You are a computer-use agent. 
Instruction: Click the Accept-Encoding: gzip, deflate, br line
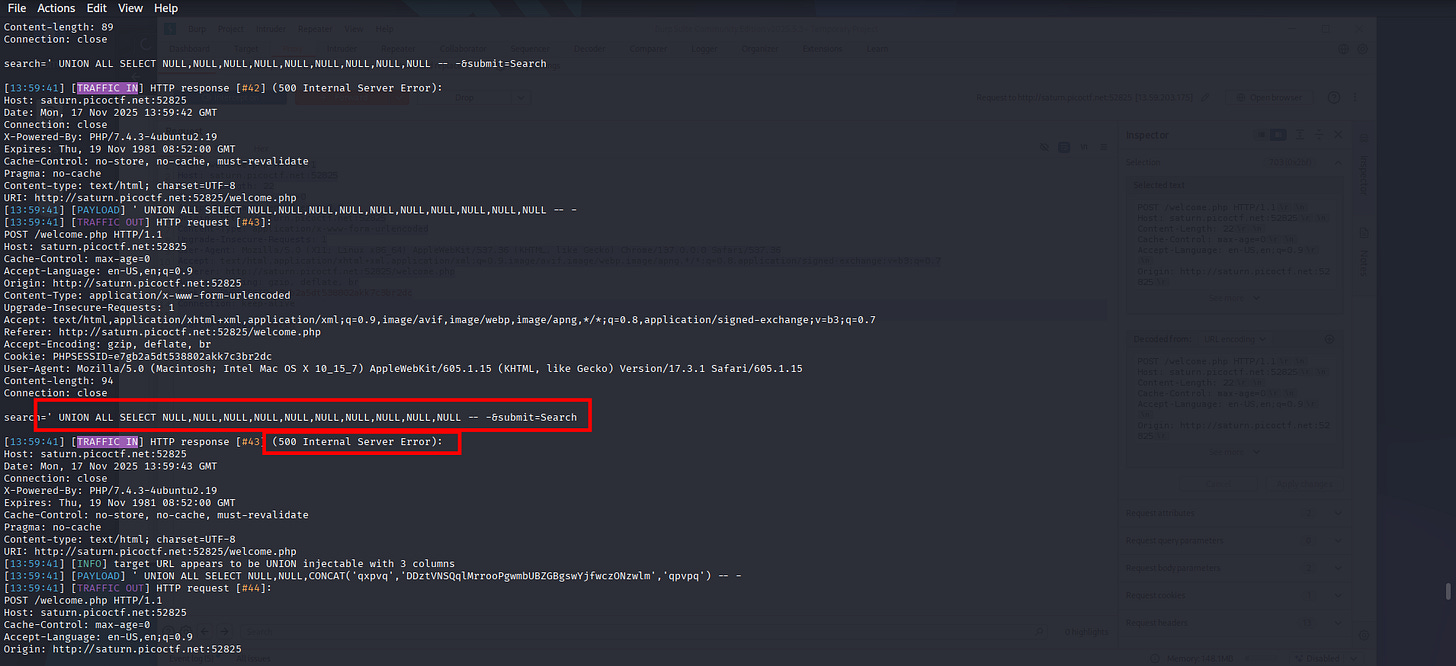[x=106, y=344]
